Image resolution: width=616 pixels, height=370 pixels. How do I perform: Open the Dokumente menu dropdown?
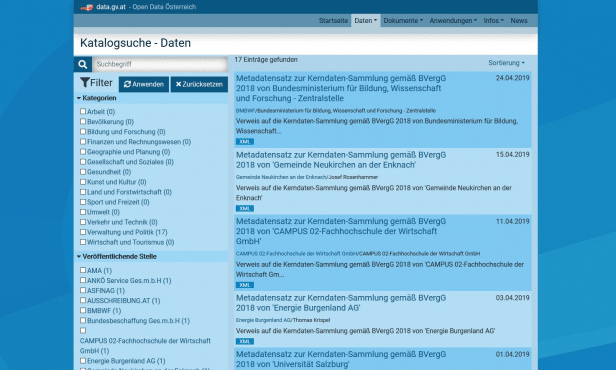tap(403, 20)
